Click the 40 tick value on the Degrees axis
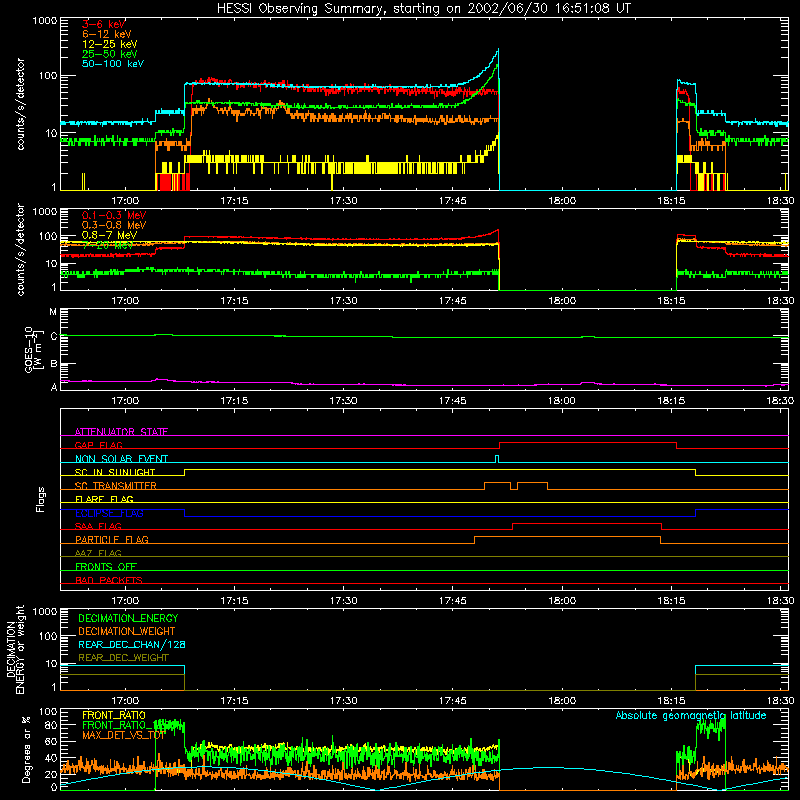The width and height of the screenshot is (800, 800). [x=51, y=758]
